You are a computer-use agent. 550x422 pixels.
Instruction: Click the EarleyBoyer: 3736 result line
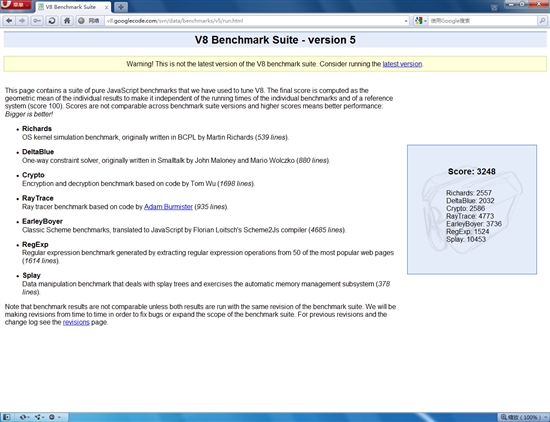click(474, 224)
